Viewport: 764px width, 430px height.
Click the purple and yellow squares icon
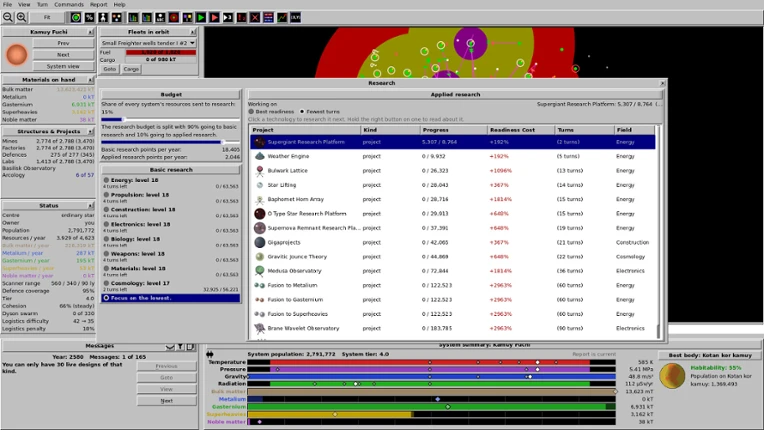tap(188, 18)
